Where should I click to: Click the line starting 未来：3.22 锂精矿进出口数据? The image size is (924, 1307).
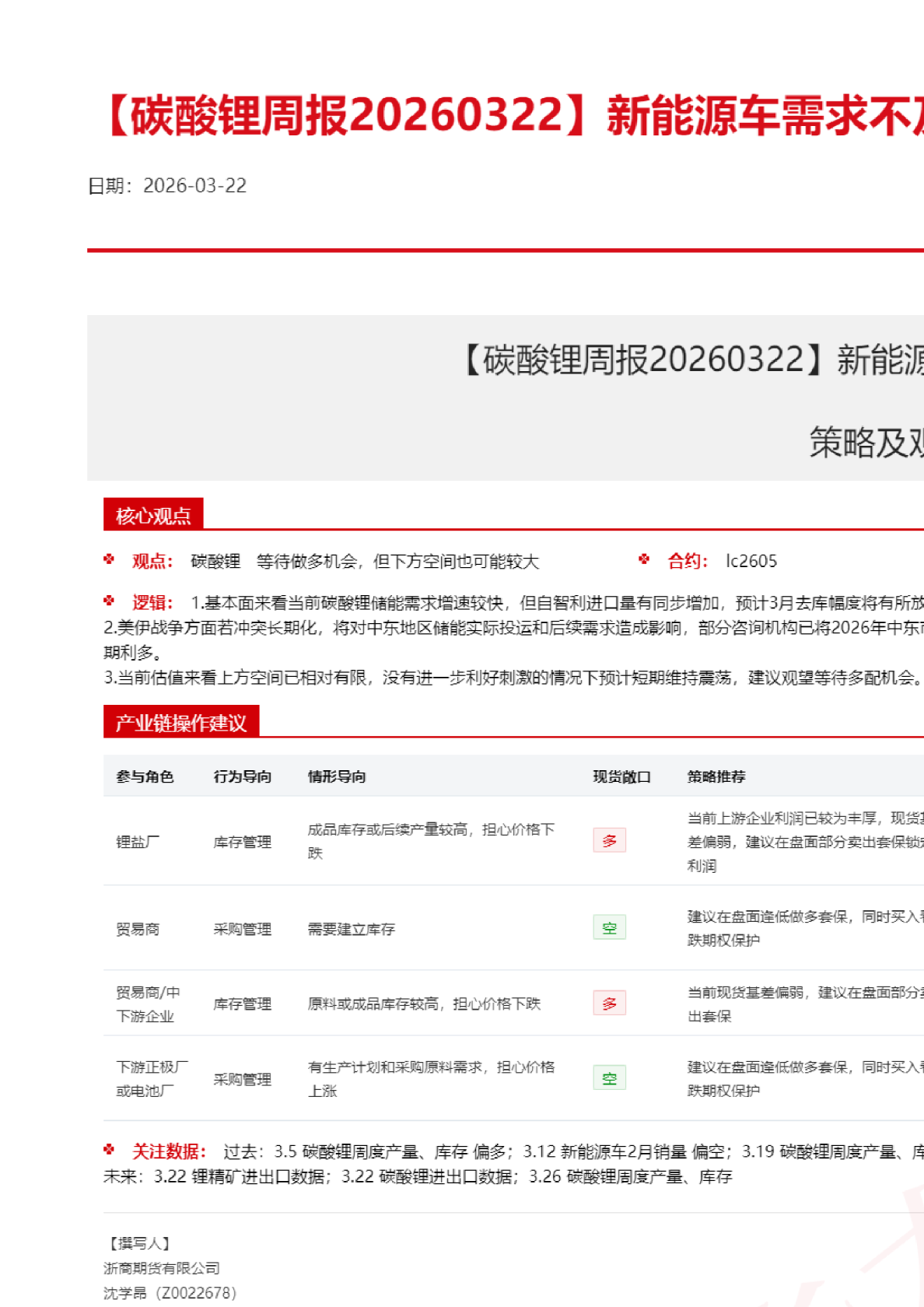coord(418,1176)
